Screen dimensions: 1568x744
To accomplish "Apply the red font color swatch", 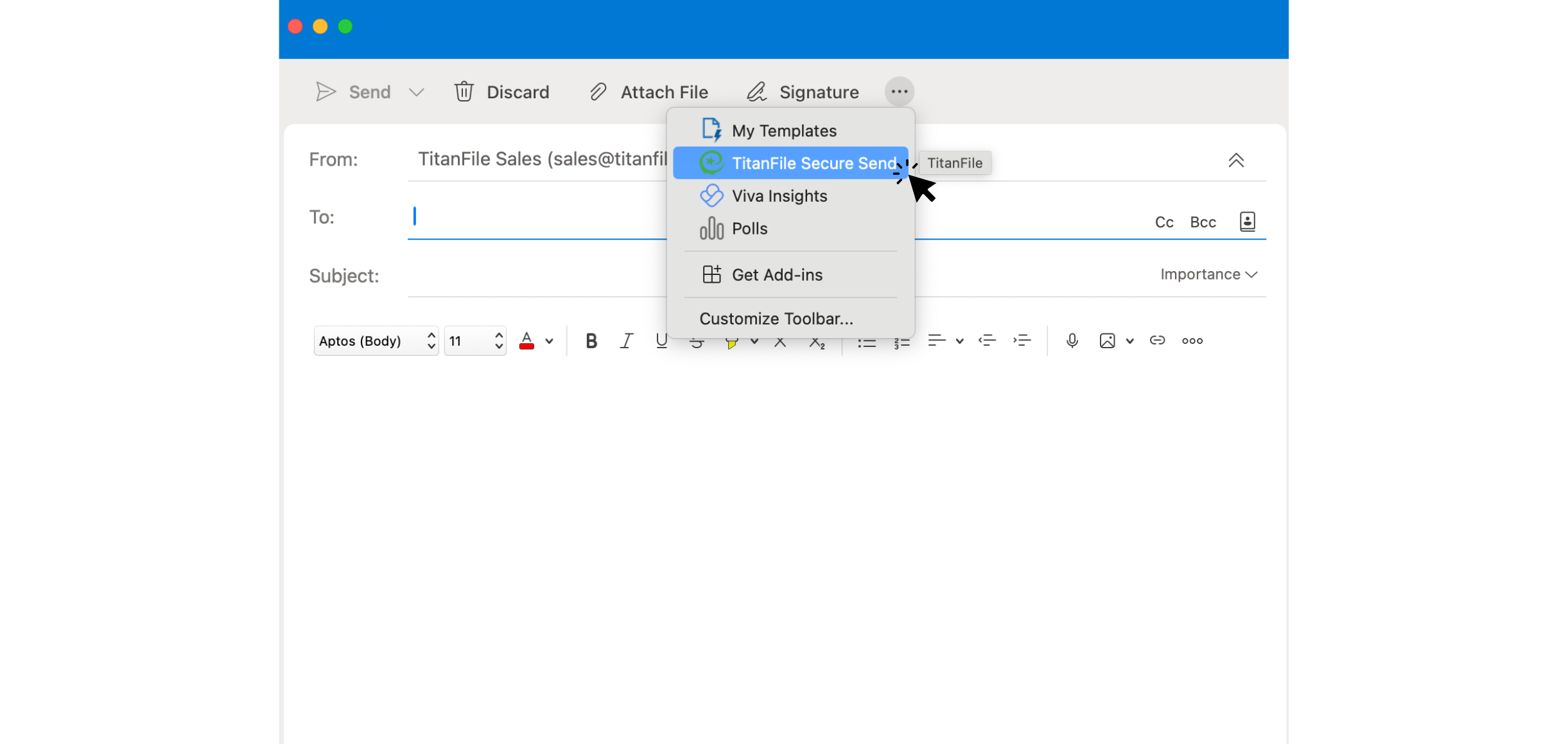I will point(527,341).
